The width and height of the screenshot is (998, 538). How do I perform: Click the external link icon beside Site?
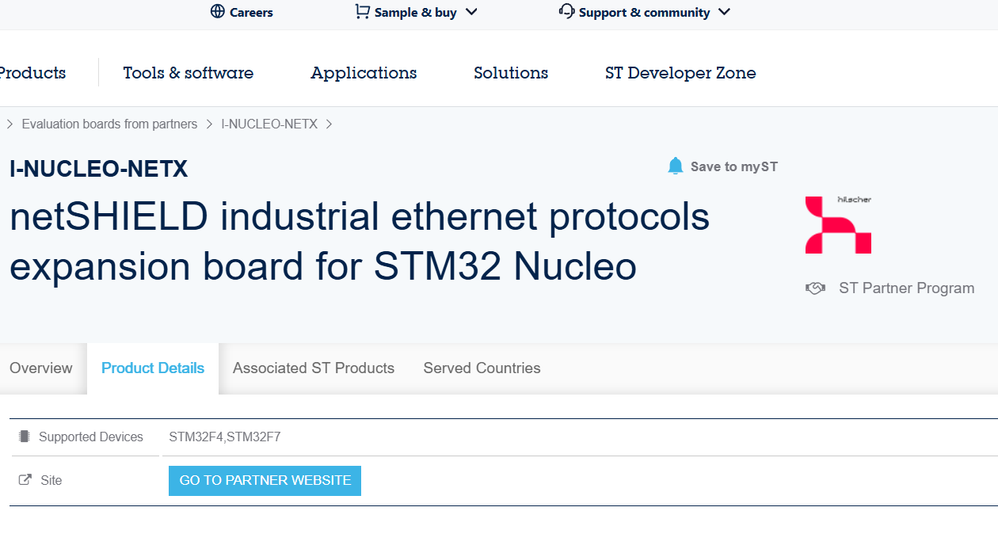click(25, 479)
